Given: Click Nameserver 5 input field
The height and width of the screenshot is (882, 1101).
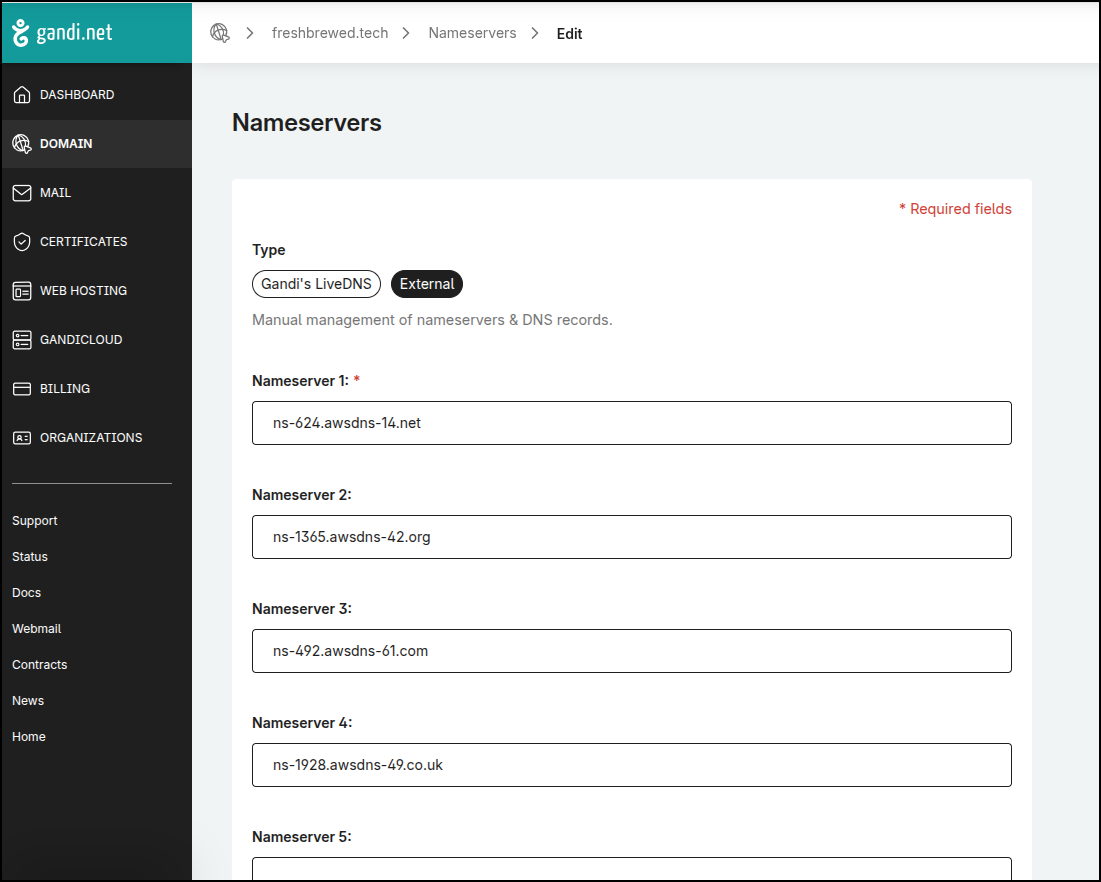Looking at the screenshot, I should pos(631,868).
